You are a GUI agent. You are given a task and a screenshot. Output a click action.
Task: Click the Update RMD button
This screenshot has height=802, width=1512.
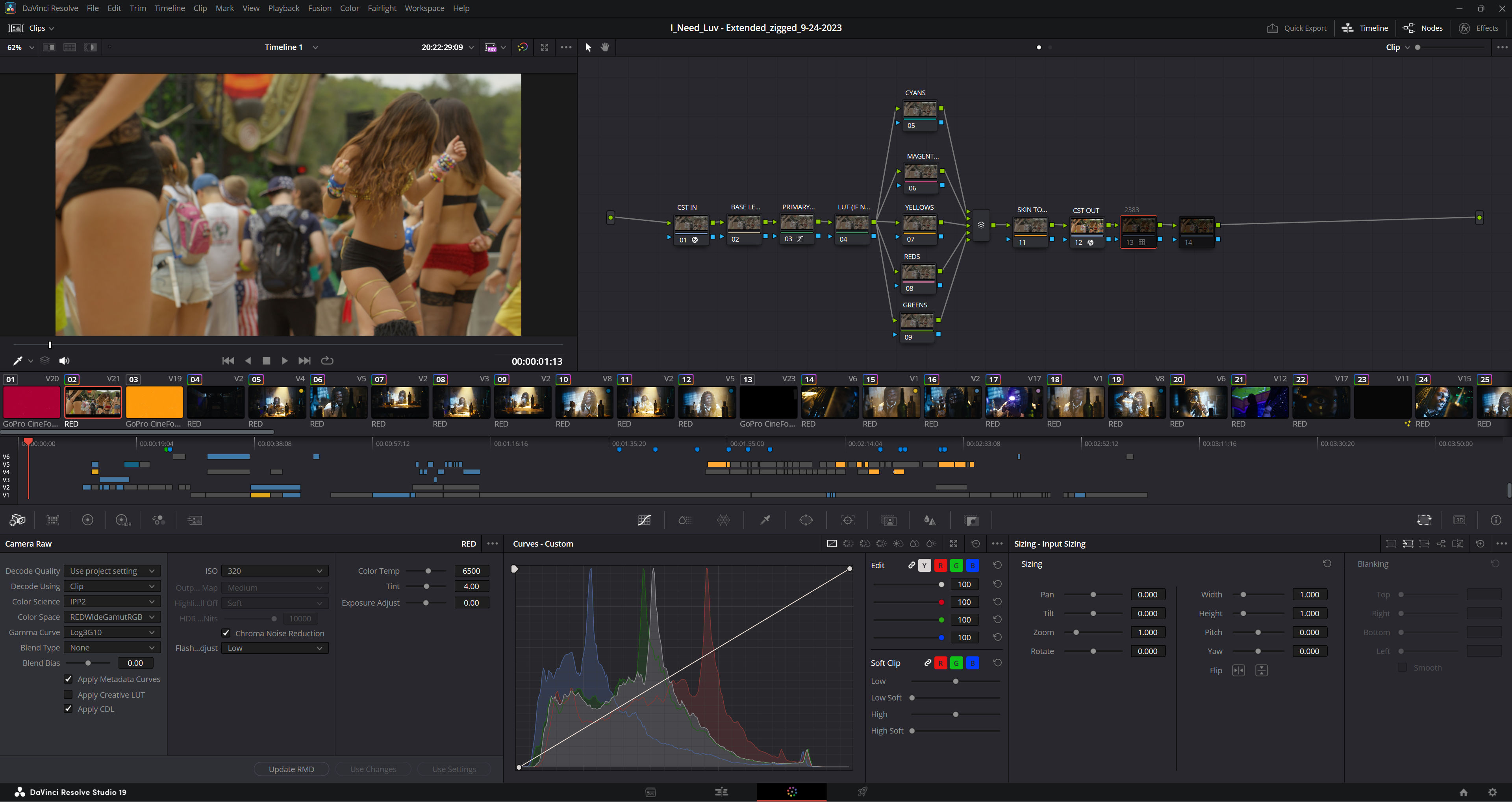pyautogui.click(x=291, y=769)
